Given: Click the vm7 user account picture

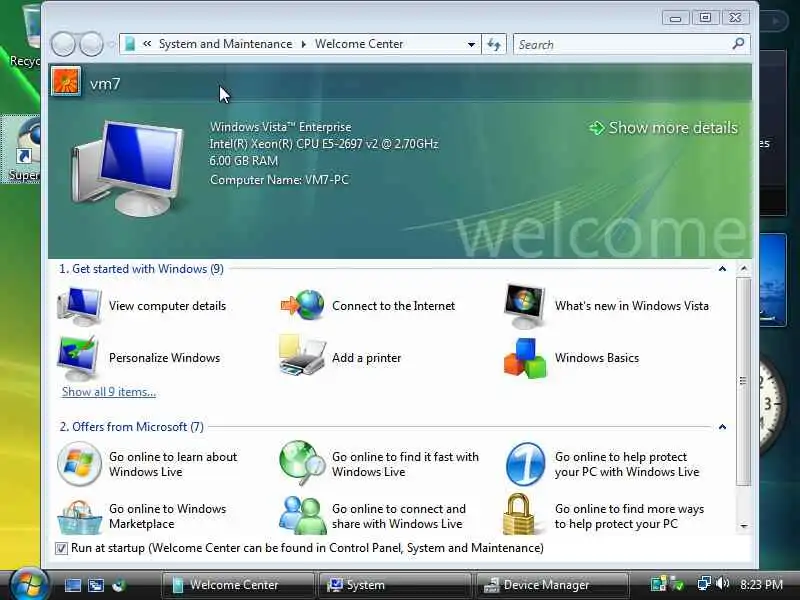Looking at the screenshot, I should [66, 81].
